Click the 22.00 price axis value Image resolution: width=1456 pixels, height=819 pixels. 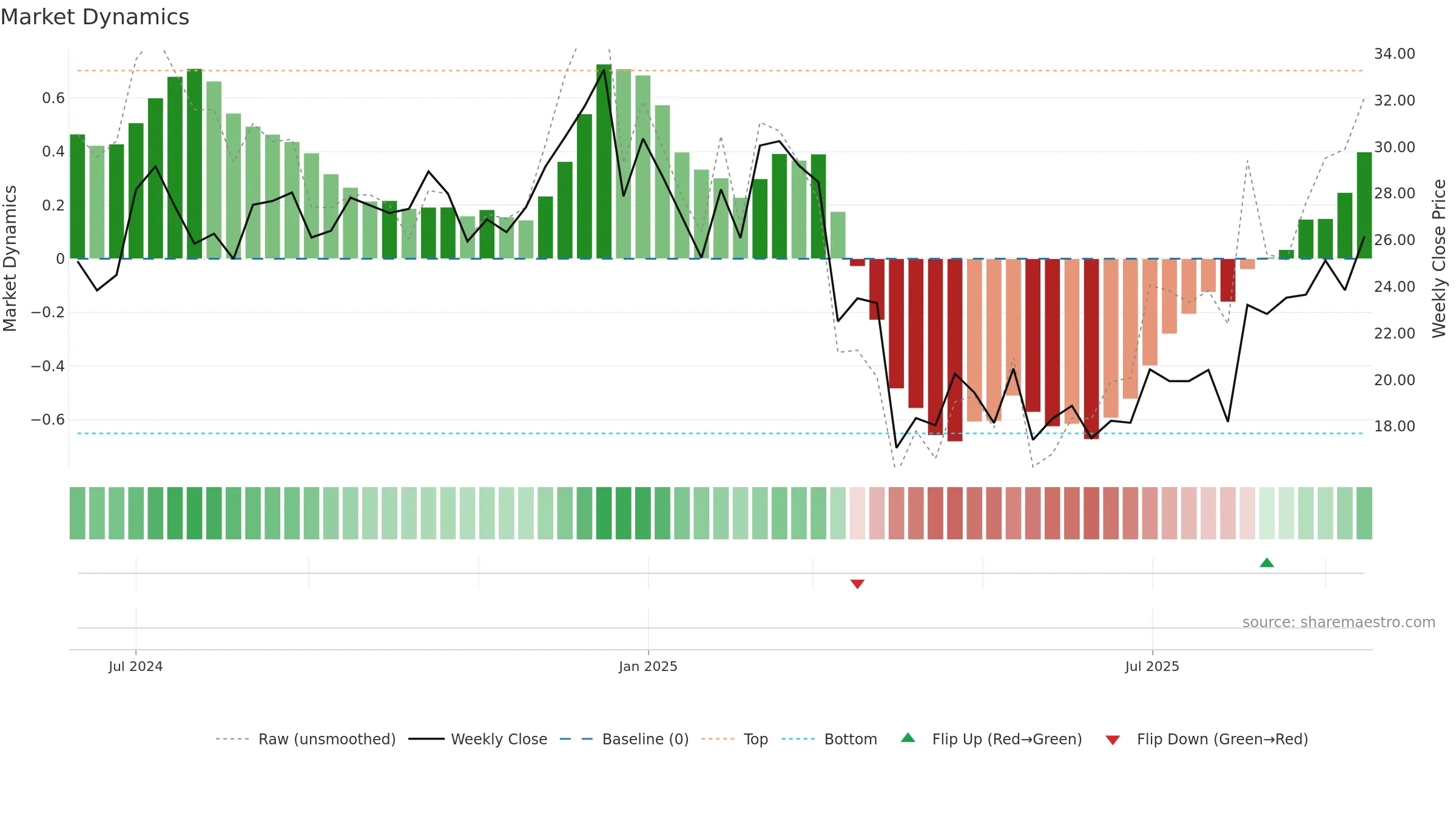point(1394,333)
